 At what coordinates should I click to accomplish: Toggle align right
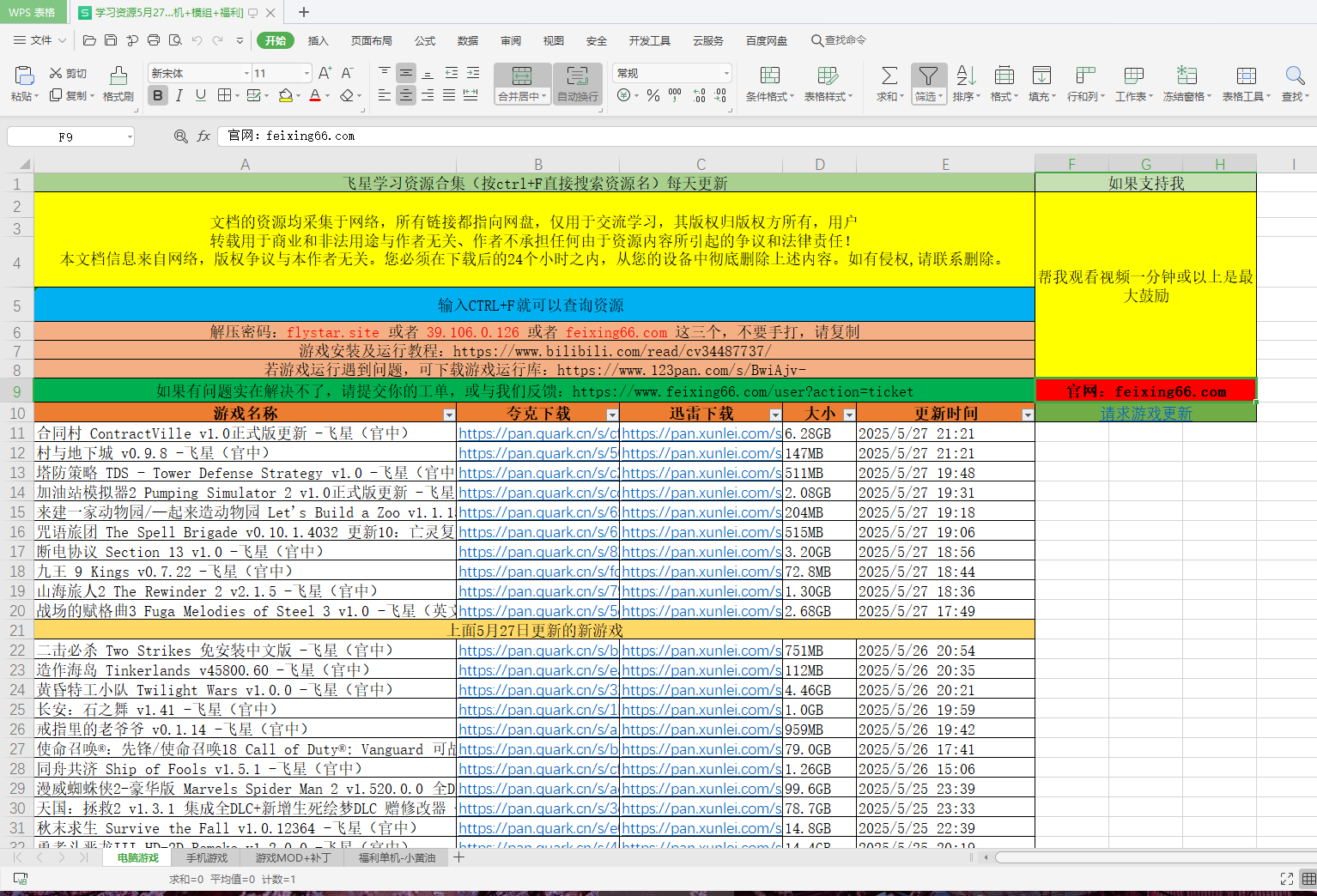coord(428,95)
